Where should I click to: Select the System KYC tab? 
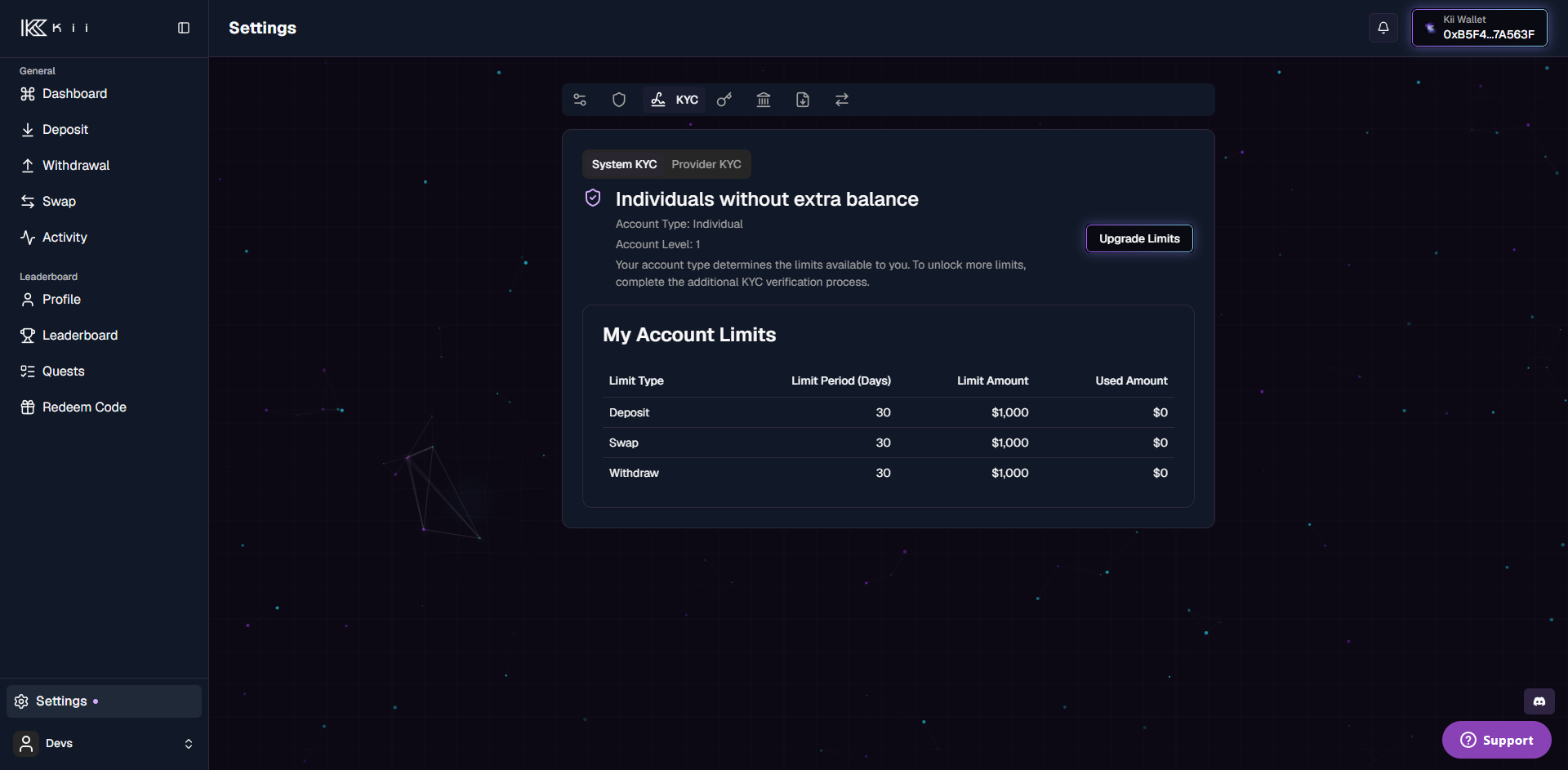[624, 164]
